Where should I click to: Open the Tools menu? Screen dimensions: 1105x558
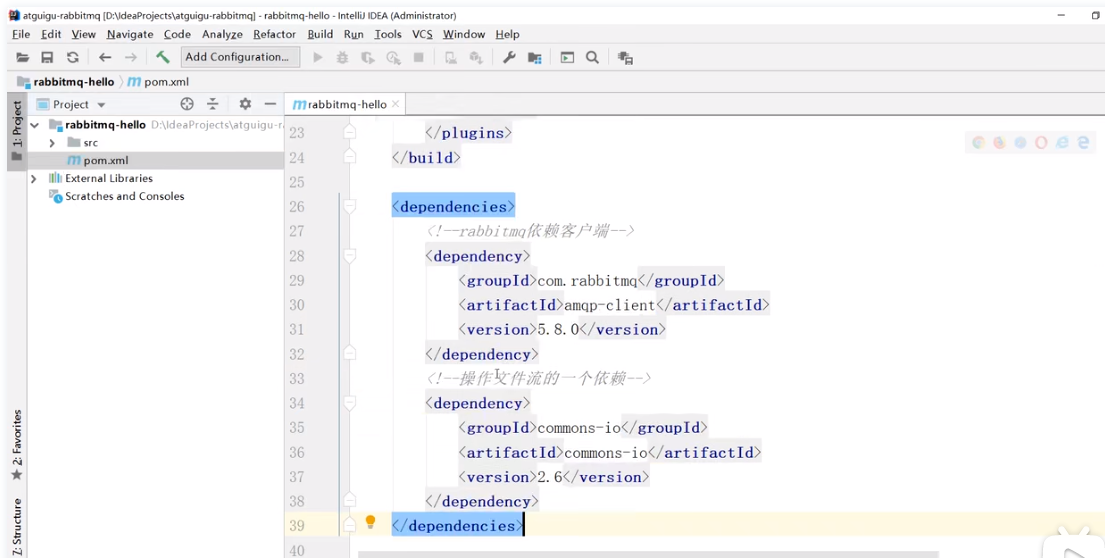point(388,34)
